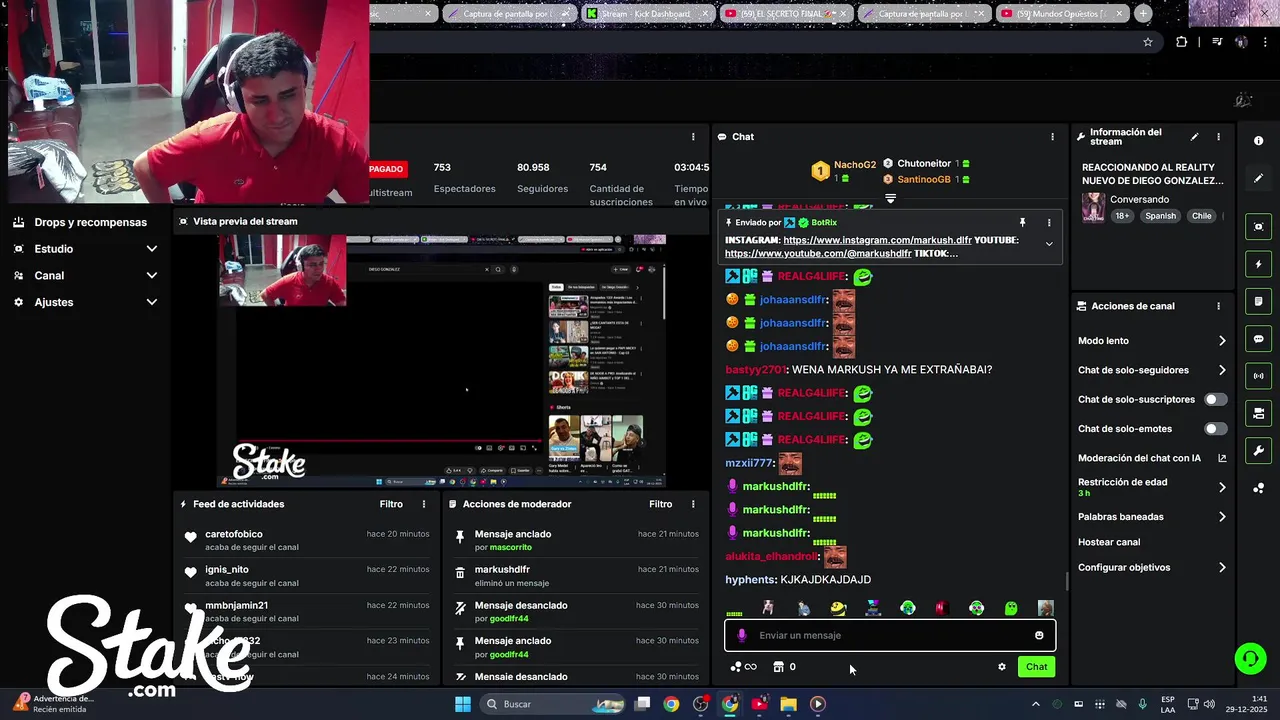The image size is (1280, 720).
Task: Switch to Mundos Opuestos YouTube tab
Action: (x=1062, y=14)
